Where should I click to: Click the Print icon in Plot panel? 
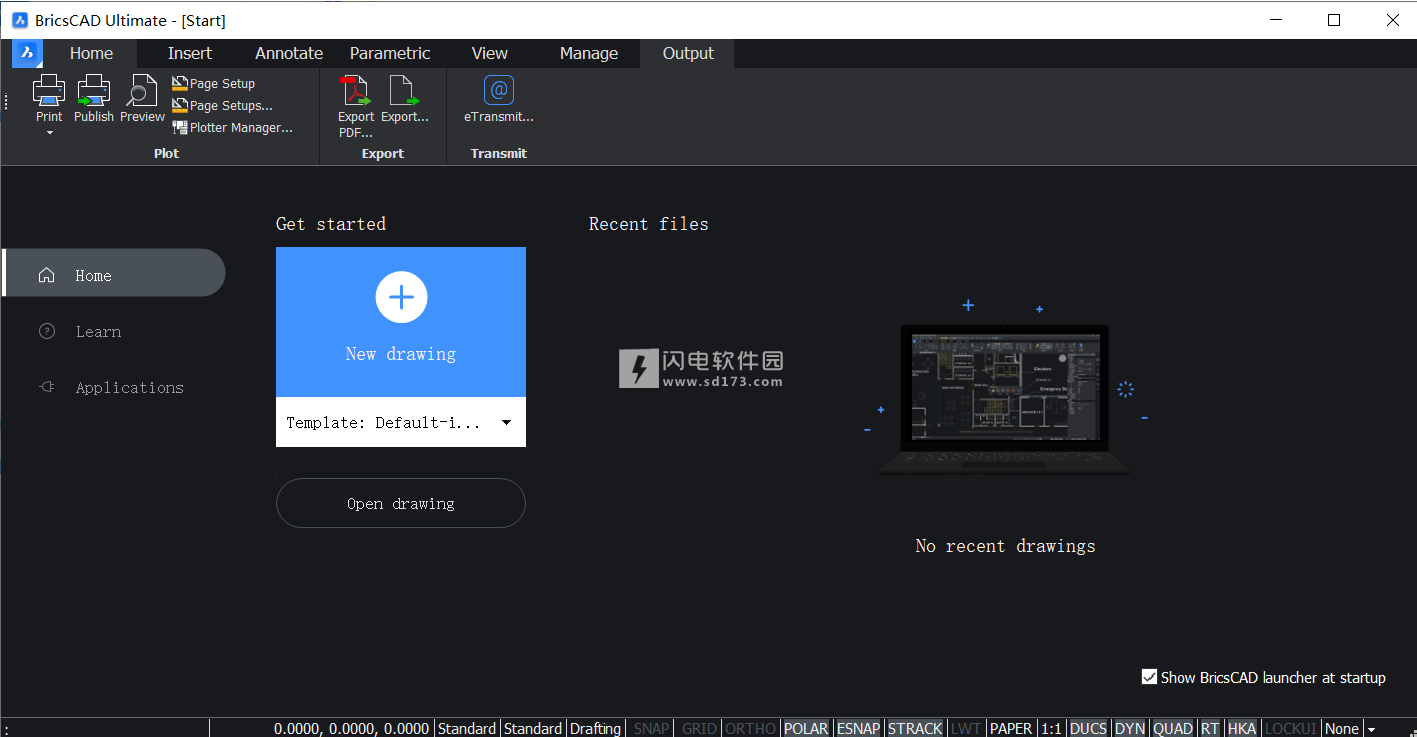(x=49, y=90)
